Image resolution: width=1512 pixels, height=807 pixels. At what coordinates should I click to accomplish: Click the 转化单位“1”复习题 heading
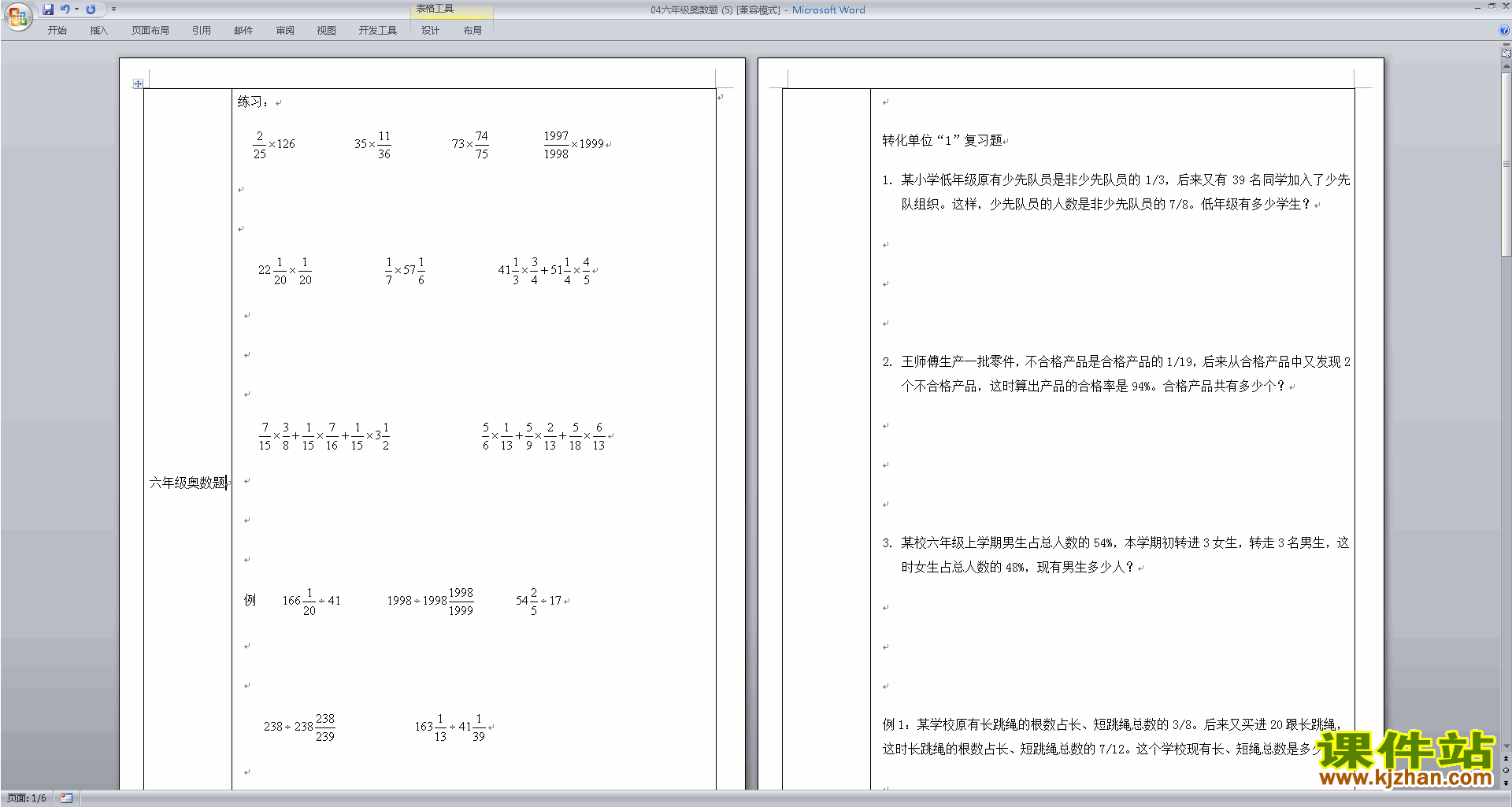coord(942,140)
